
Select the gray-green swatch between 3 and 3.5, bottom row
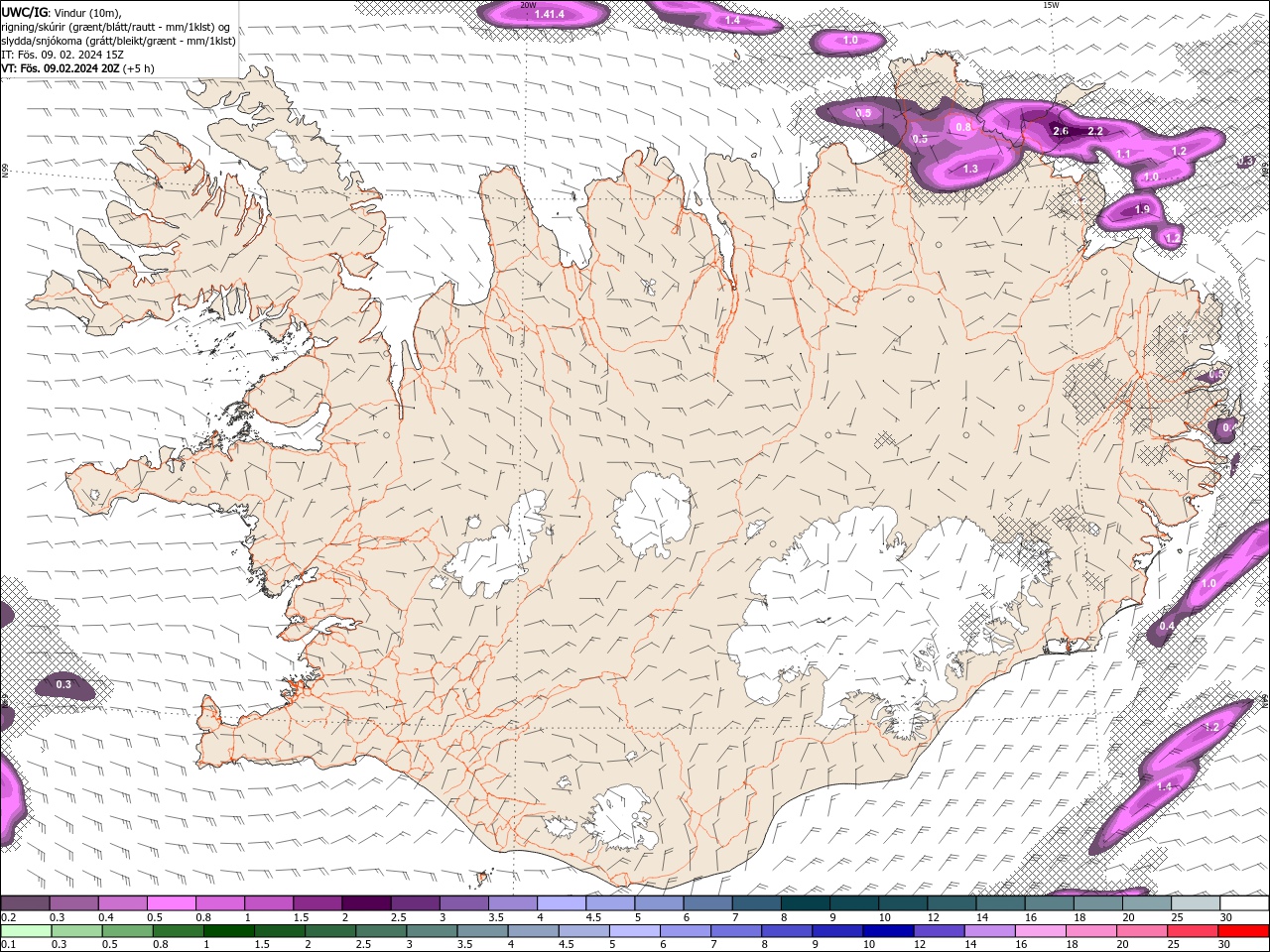click(432, 930)
